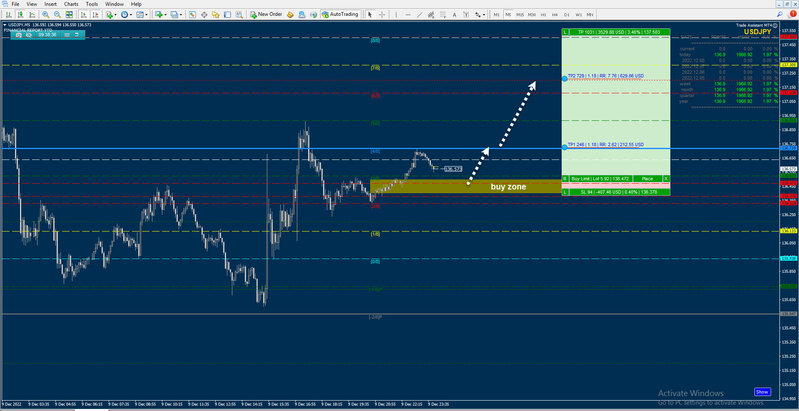Open the File menu

pyautogui.click(x=15, y=4)
